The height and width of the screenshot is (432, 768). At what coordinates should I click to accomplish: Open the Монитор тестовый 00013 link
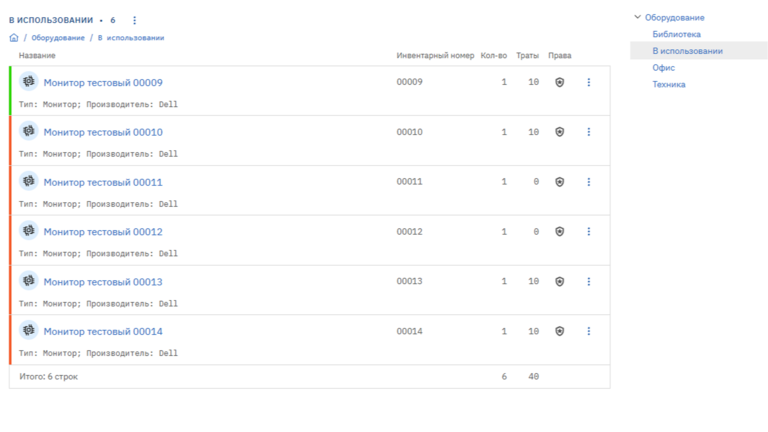click(103, 282)
